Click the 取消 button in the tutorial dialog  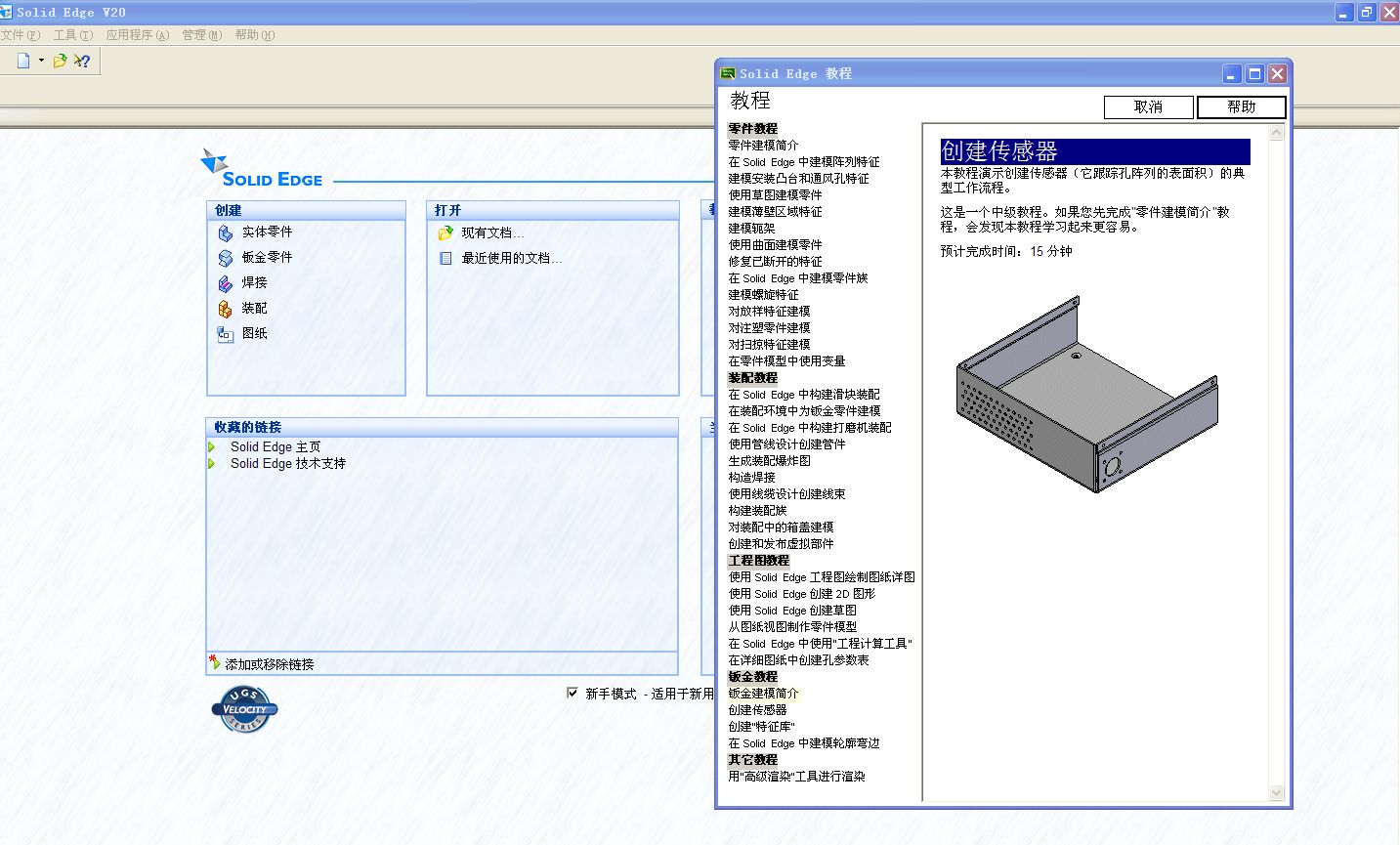(1149, 107)
